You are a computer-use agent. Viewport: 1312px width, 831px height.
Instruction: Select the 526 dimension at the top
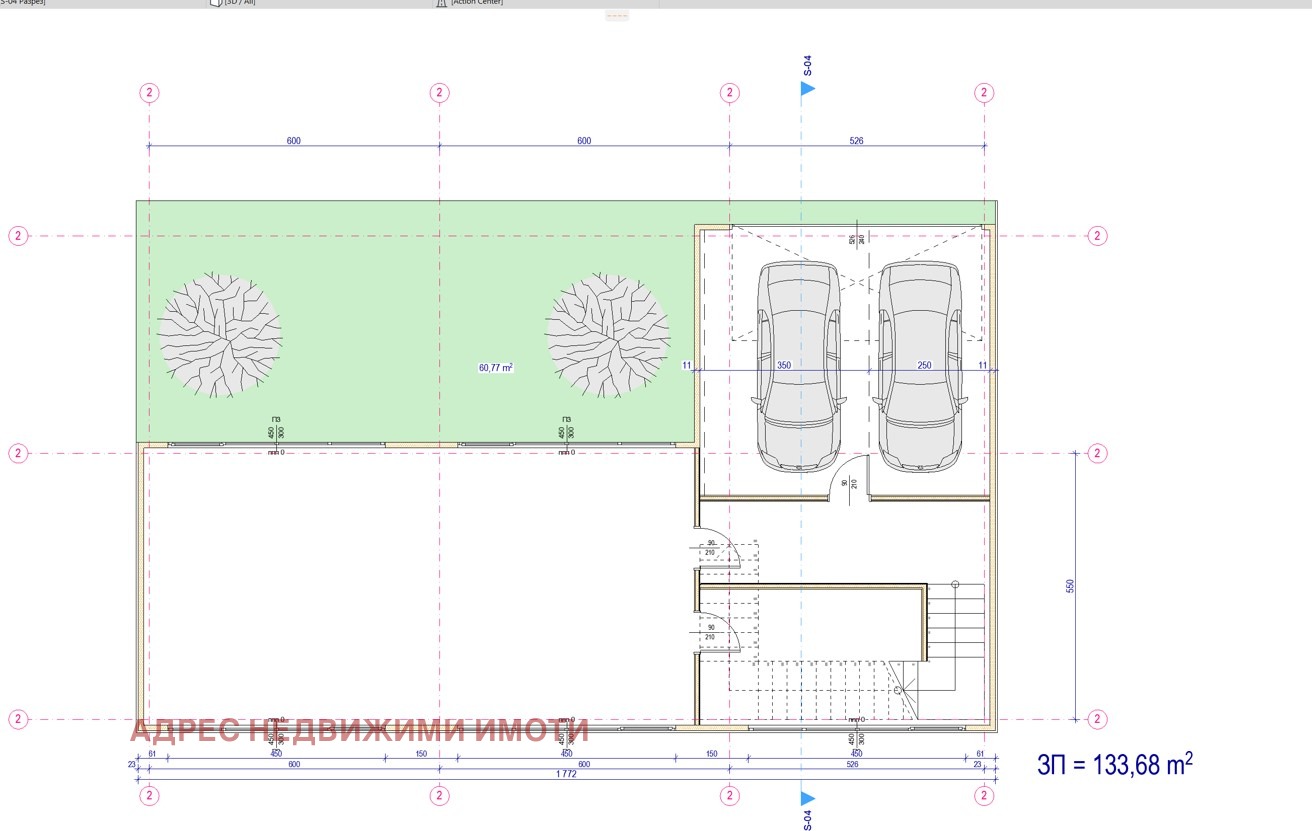pos(856,141)
